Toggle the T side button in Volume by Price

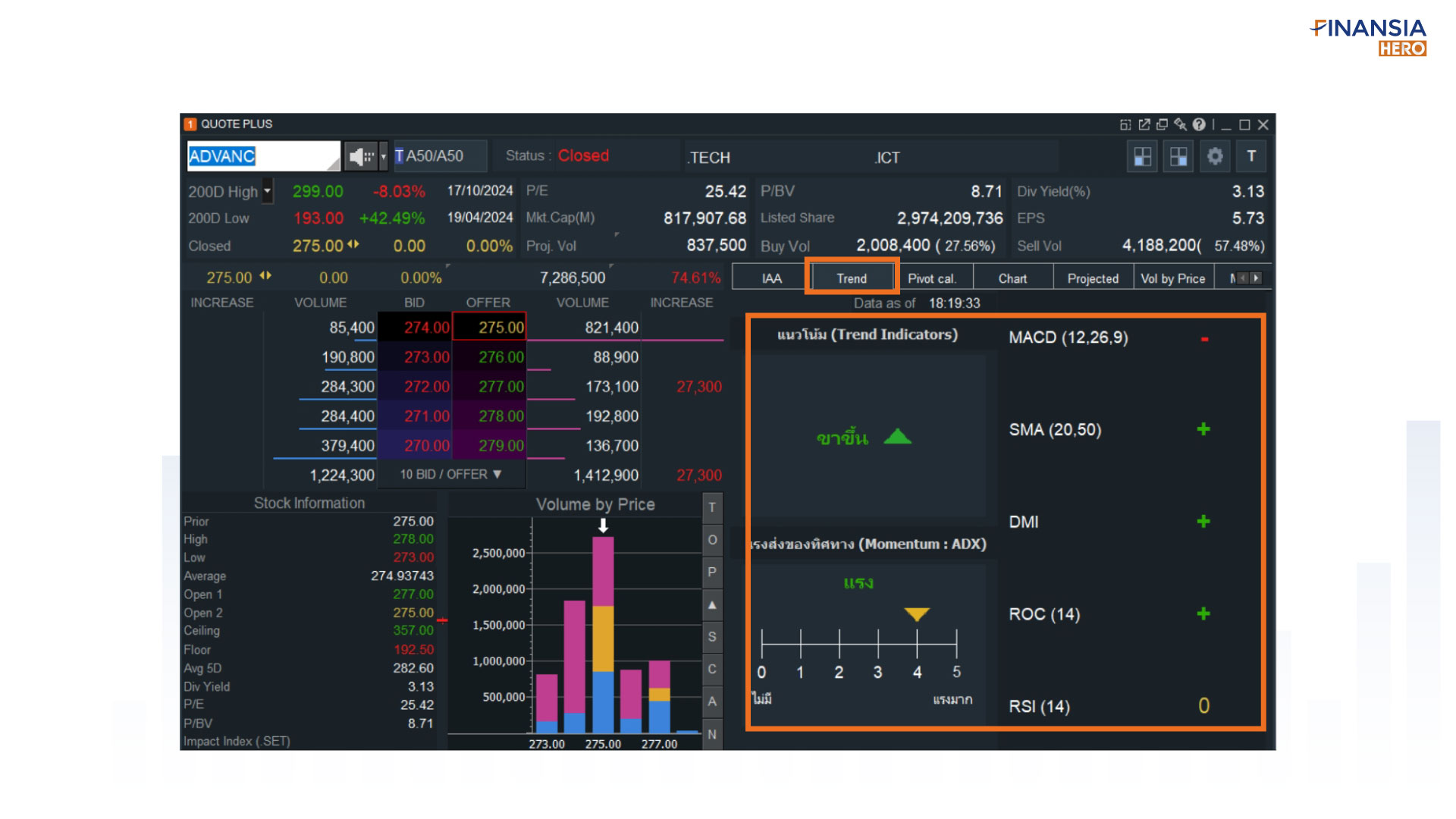click(712, 507)
